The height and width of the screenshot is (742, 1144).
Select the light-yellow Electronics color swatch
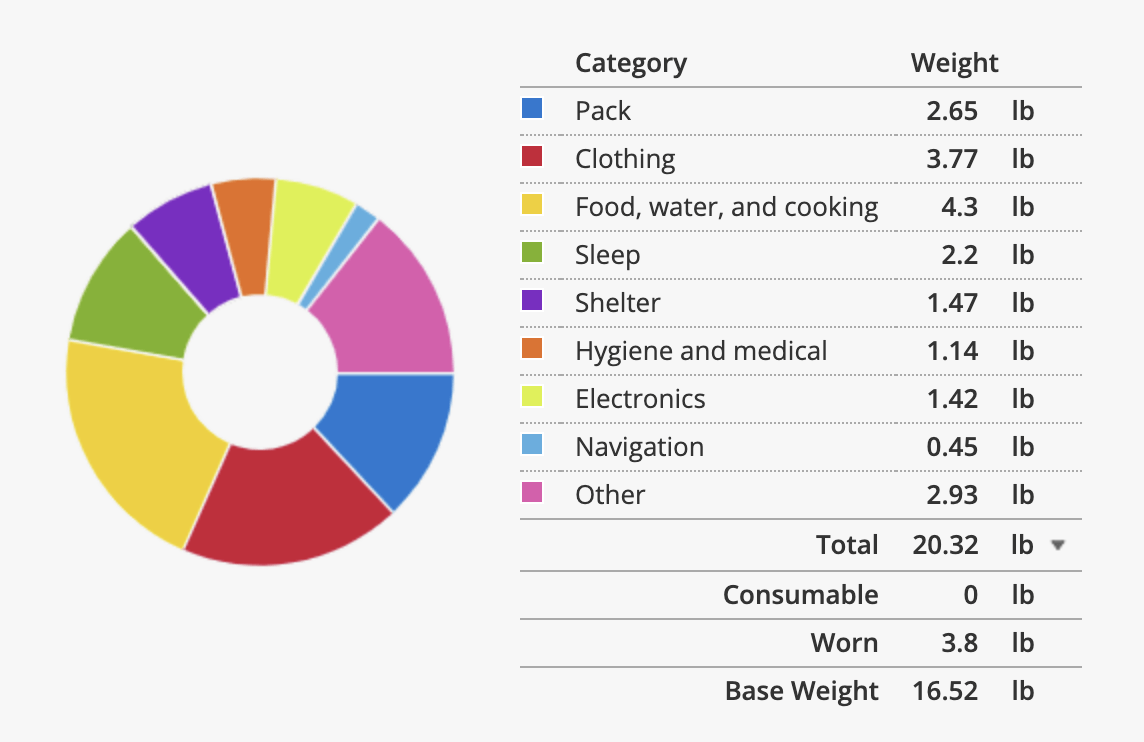[x=532, y=396]
